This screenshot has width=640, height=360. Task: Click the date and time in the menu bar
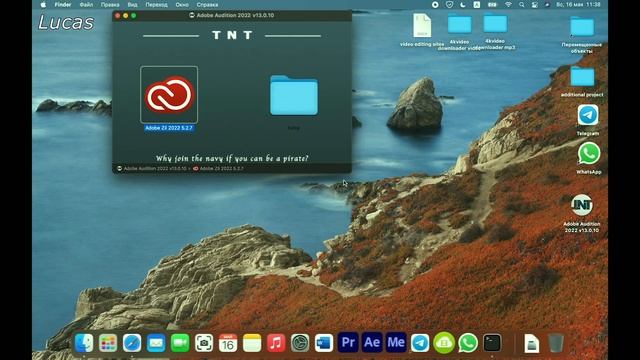[578, 5]
